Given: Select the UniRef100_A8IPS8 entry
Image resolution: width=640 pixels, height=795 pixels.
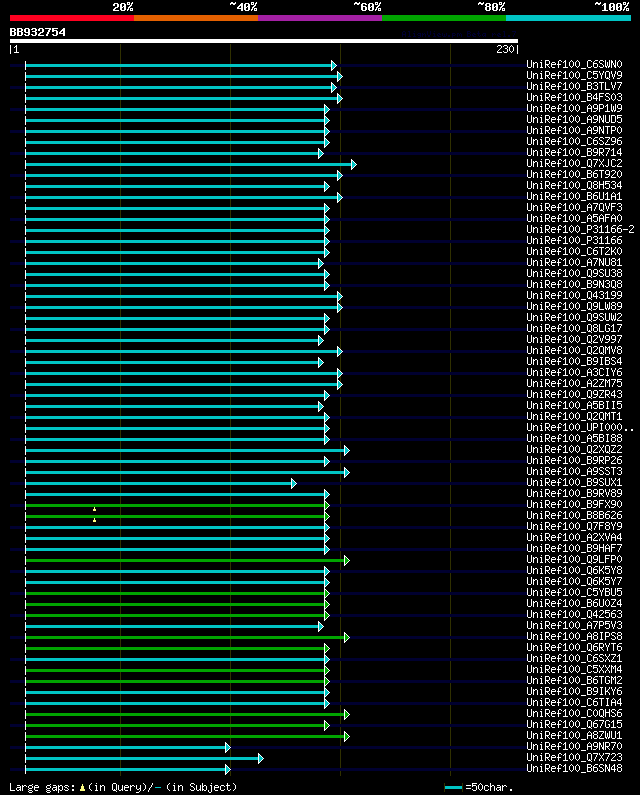Looking at the screenshot, I should click(574, 636).
